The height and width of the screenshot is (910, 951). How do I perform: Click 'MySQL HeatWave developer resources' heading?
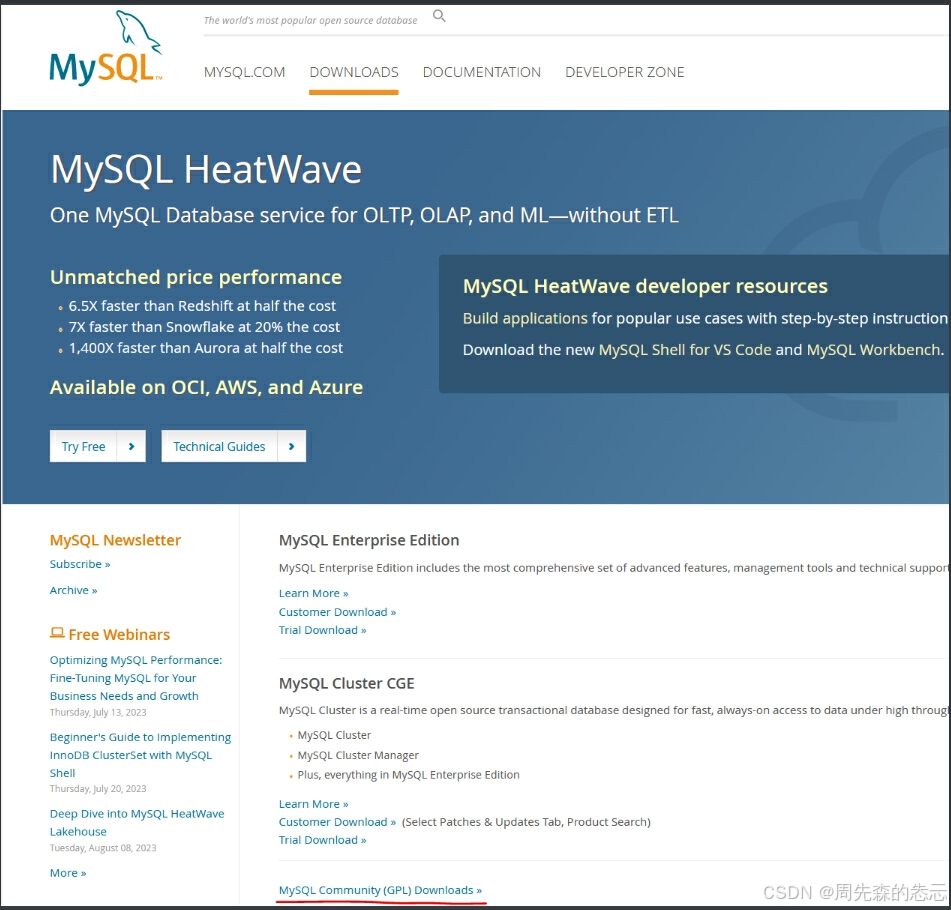click(x=645, y=286)
